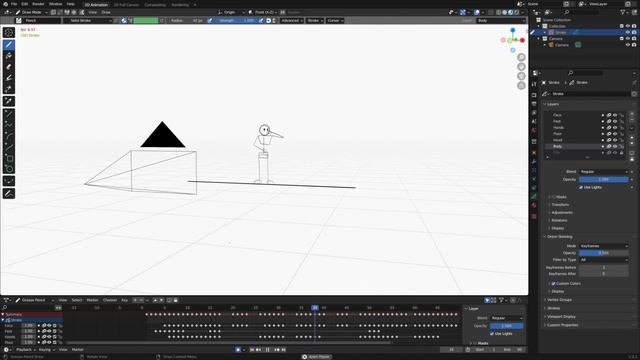Click the Summary channel row in dope sheet
The height and width of the screenshot is (360, 640).
32,314
